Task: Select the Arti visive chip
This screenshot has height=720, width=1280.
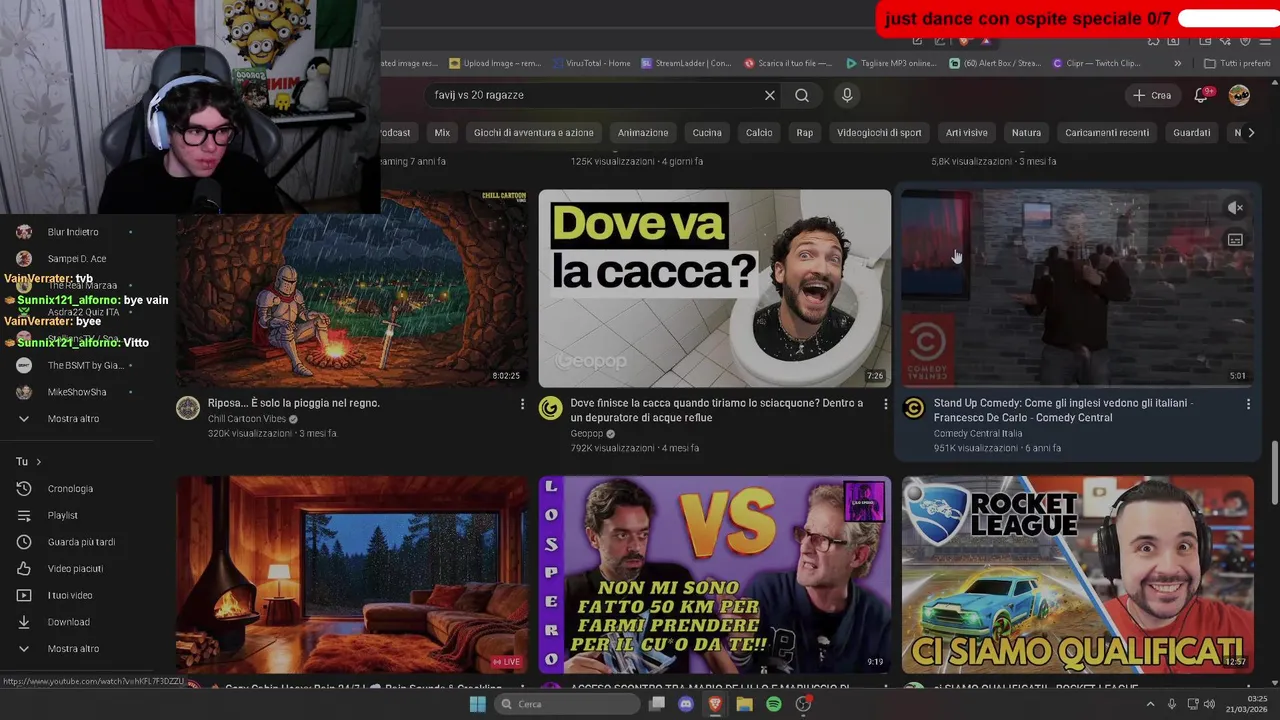Action: tap(967, 132)
